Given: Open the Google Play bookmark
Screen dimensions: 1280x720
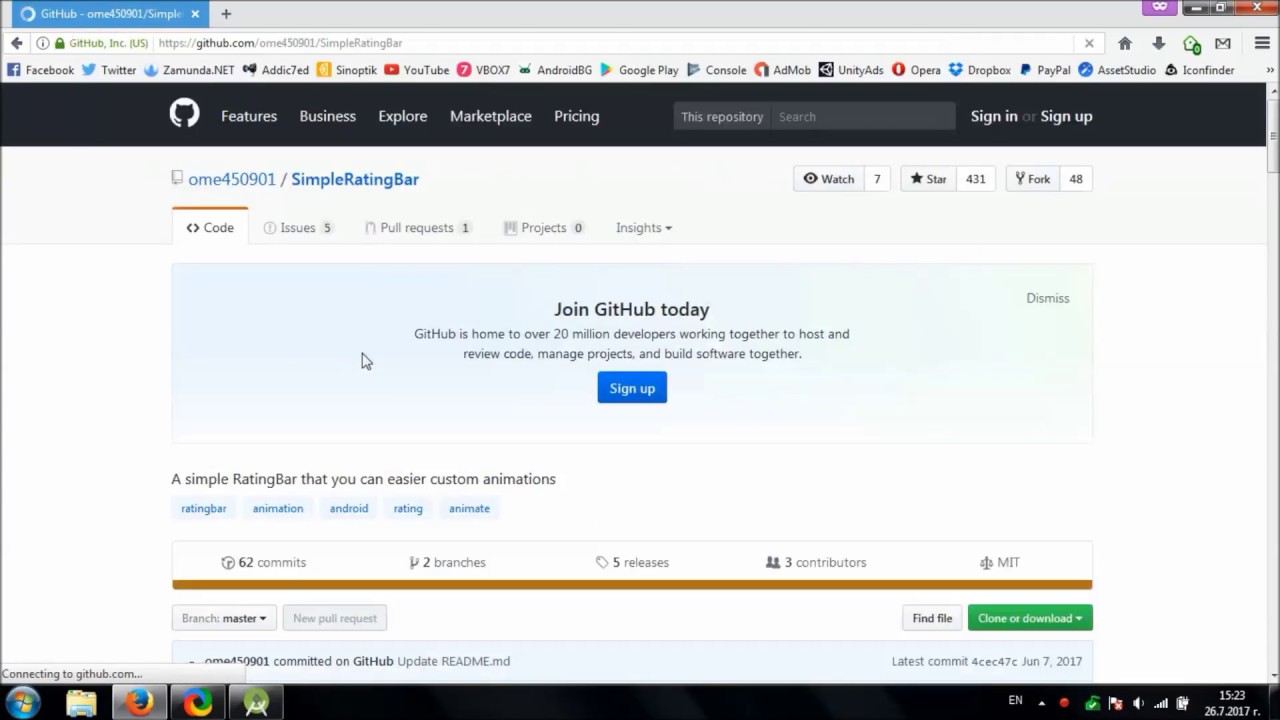Looking at the screenshot, I should [639, 70].
